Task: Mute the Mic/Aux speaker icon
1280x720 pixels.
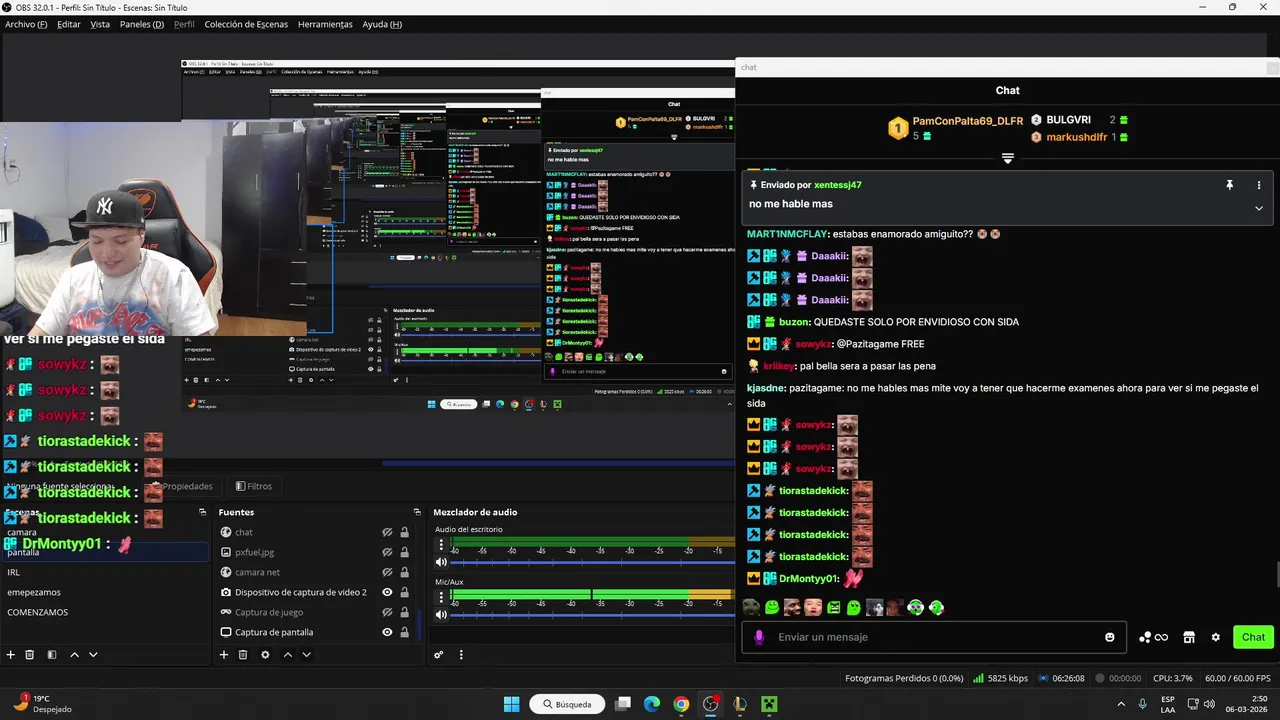Action: point(441,614)
